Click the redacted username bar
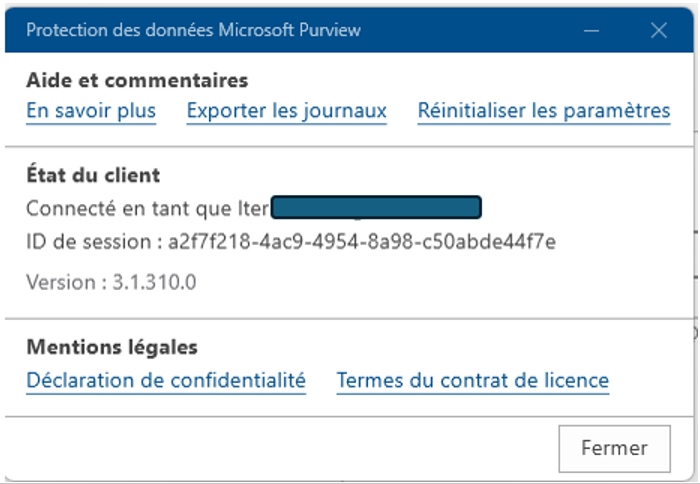The image size is (700, 484). [x=377, y=208]
